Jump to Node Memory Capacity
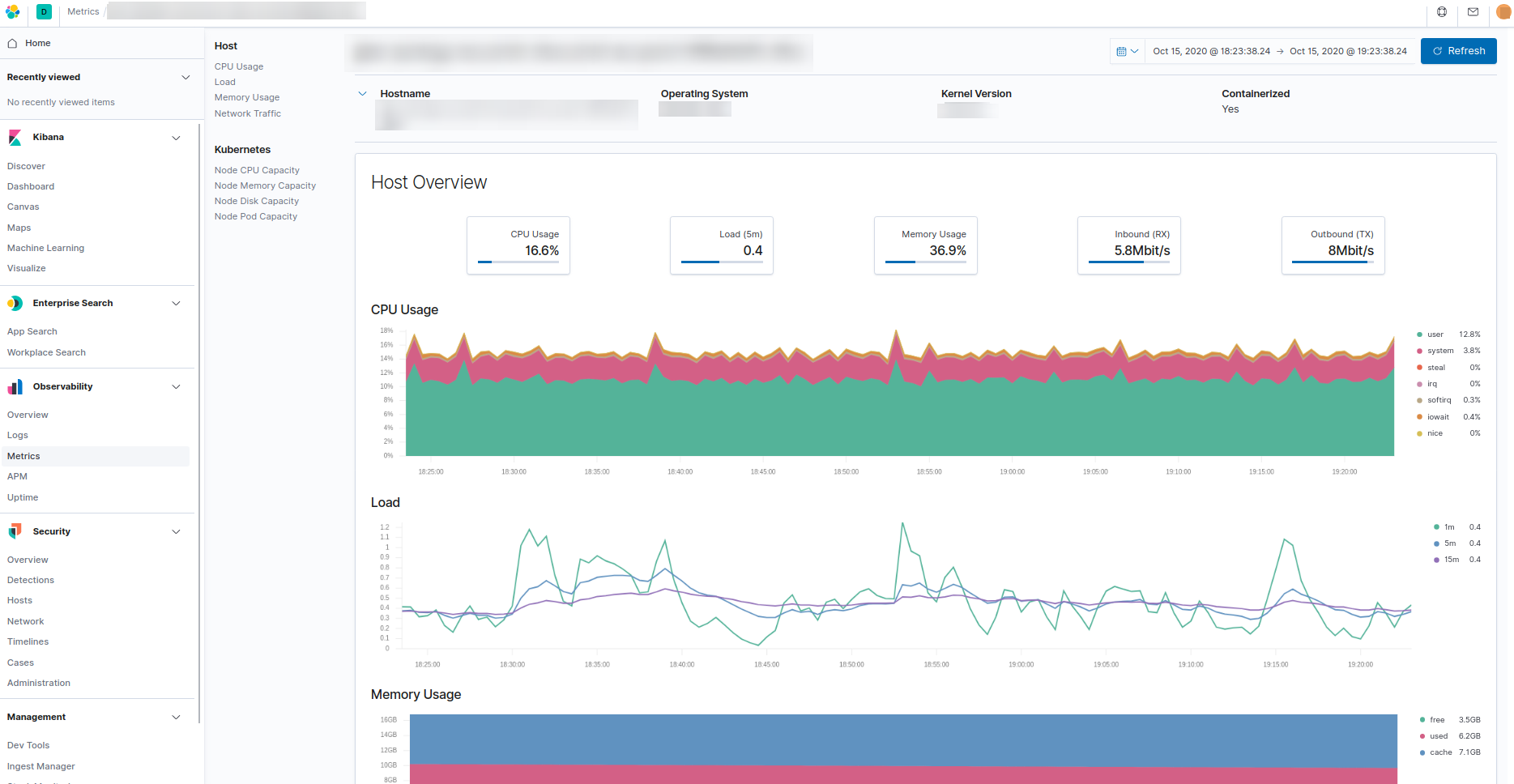 [265, 185]
